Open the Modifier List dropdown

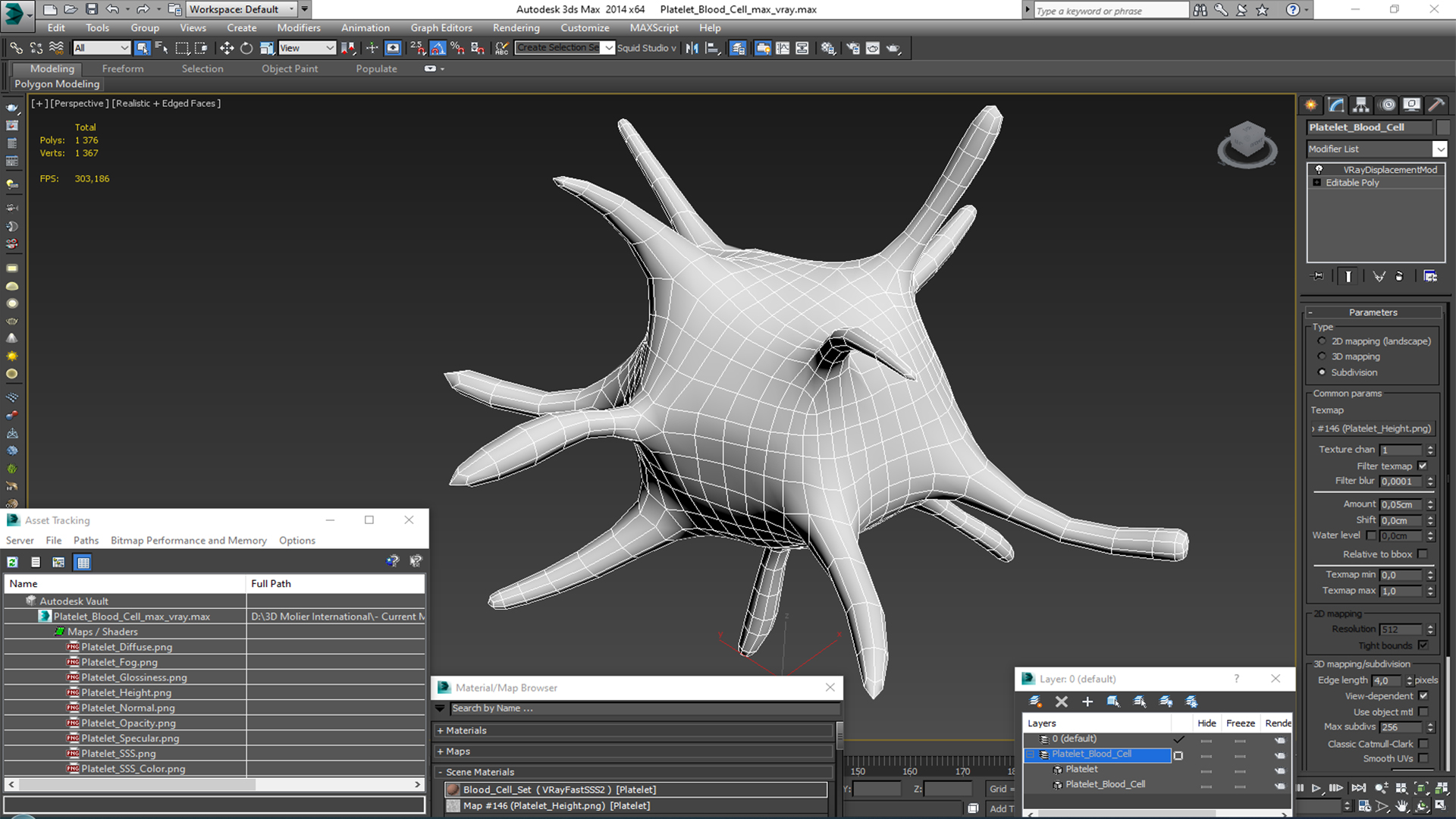(x=1439, y=149)
